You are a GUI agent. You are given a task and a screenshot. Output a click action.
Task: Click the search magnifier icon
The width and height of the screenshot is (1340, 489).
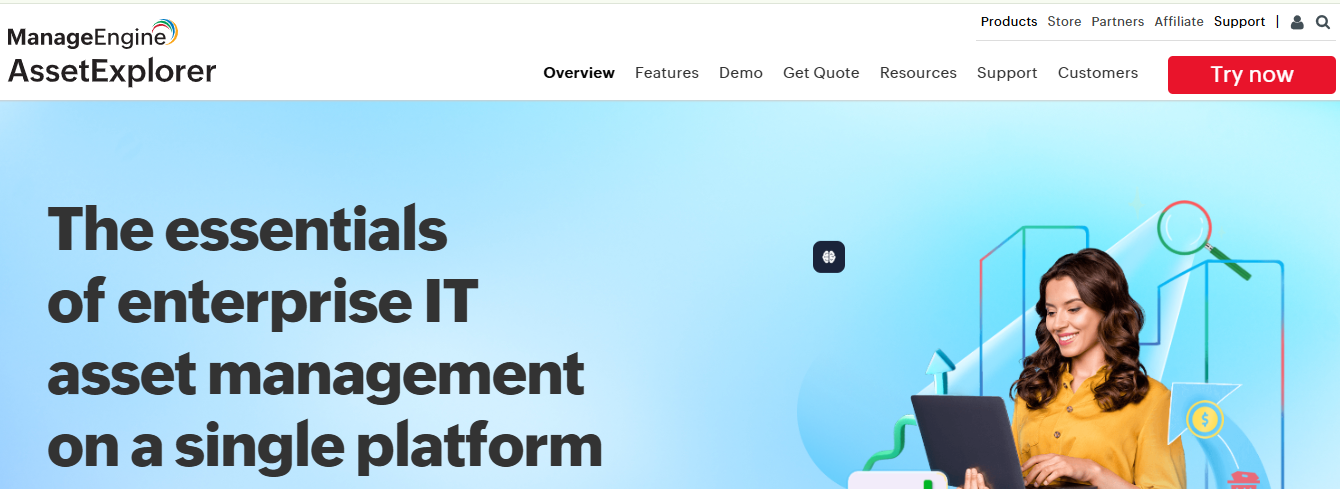[1323, 22]
